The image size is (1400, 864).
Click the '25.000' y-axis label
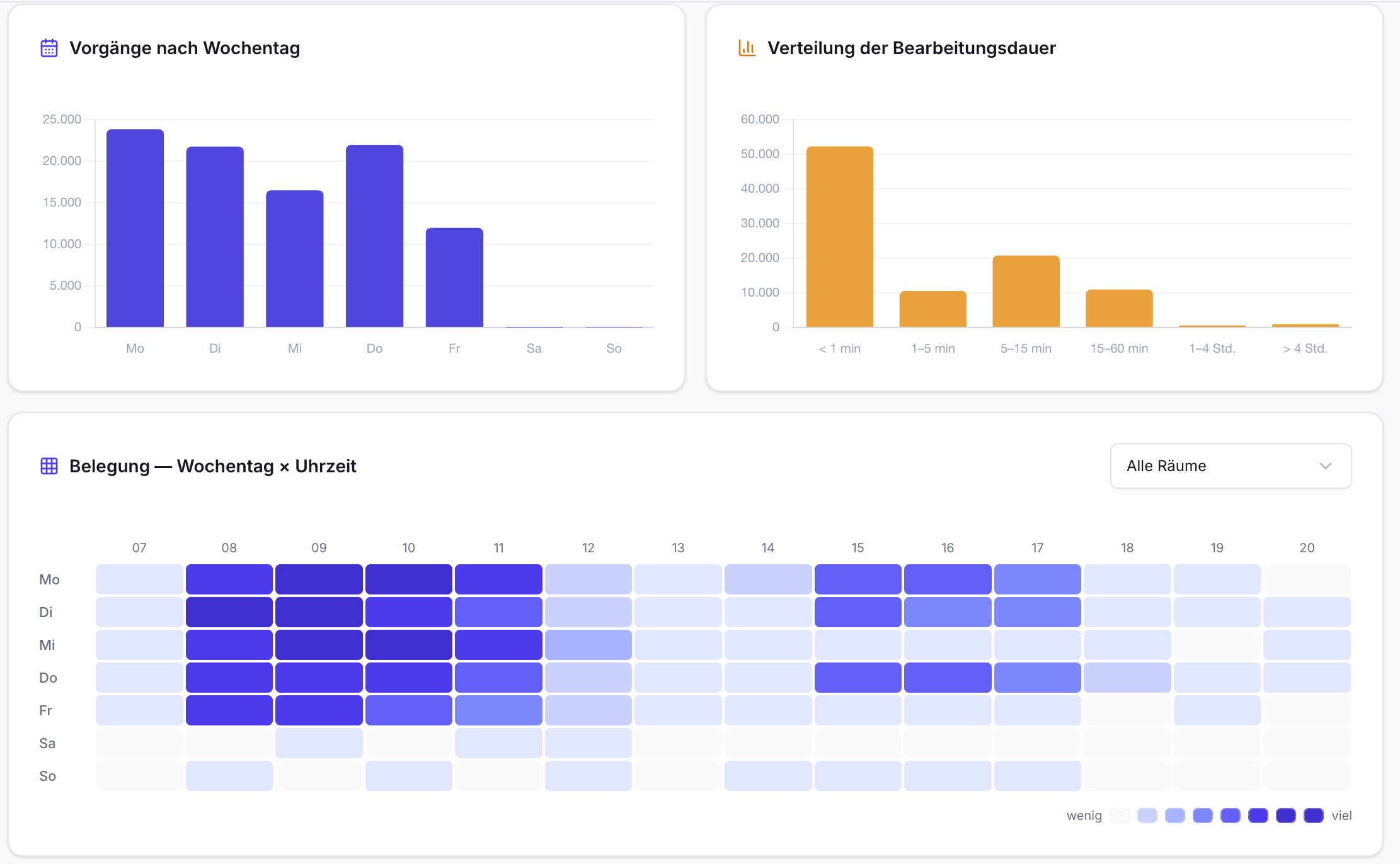click(x=62, y=119)
